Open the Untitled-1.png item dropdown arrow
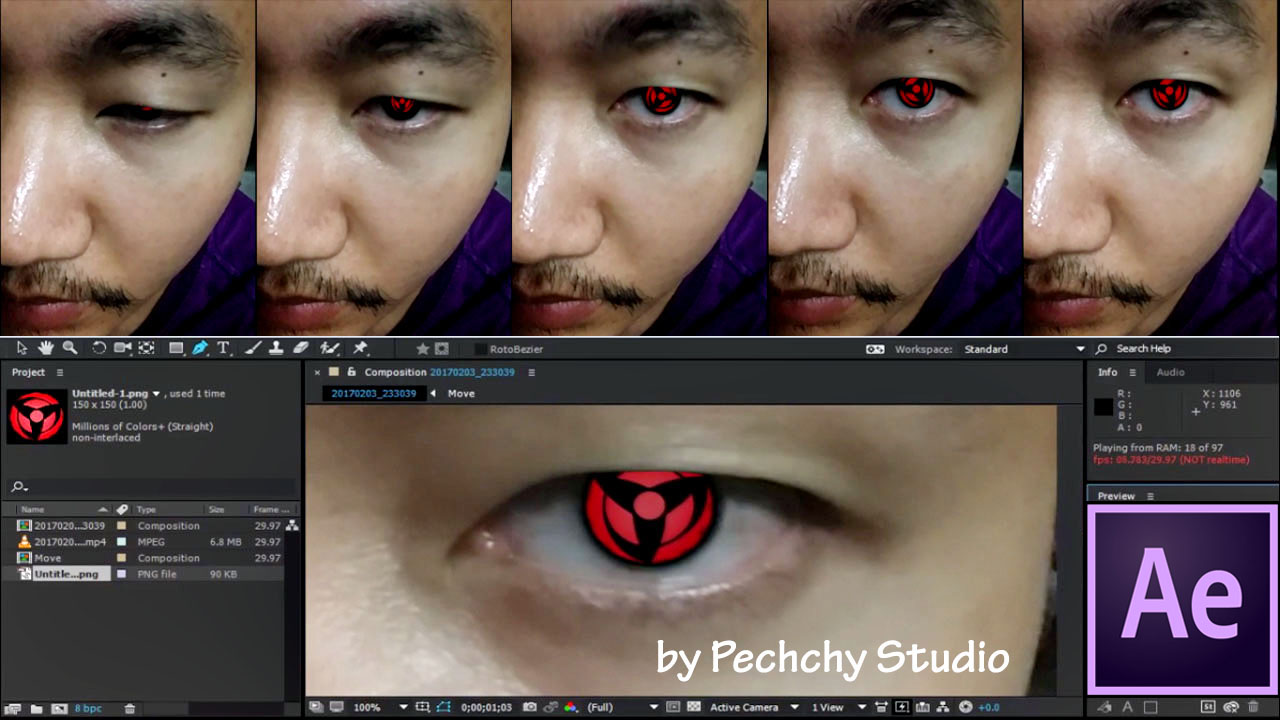Viewport: 1280px width, 720px height. coord(156,394)
